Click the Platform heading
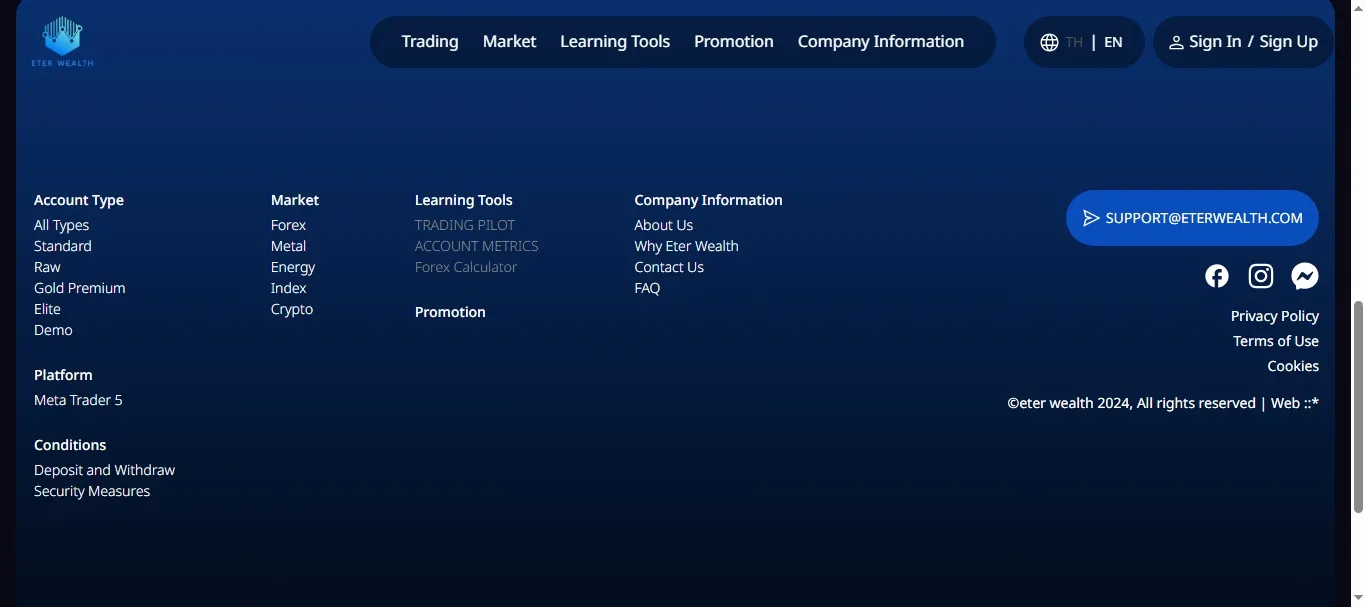The height and width of the screenshot is (607, 1366). pos(63,375)
